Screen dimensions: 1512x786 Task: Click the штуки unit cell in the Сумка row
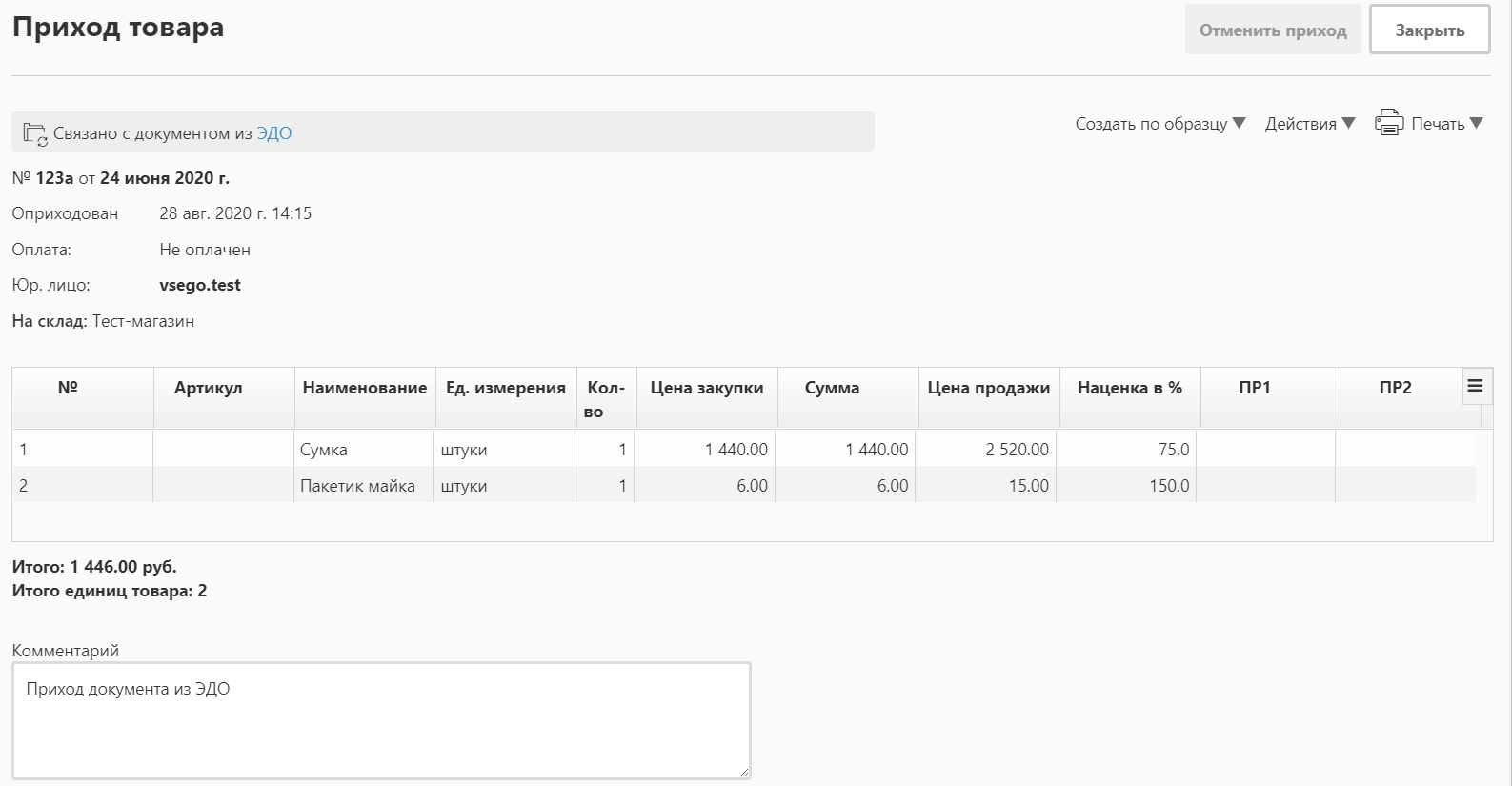pos(504,449)
